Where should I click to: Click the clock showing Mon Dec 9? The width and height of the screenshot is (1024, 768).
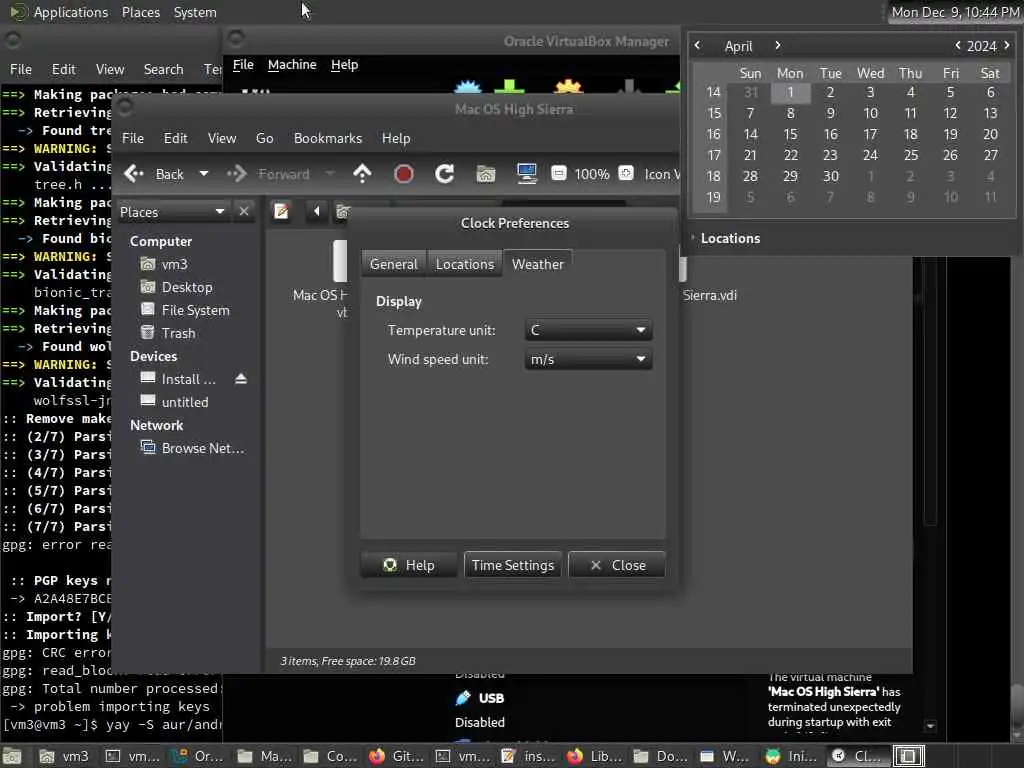click(x=955, y=12)
